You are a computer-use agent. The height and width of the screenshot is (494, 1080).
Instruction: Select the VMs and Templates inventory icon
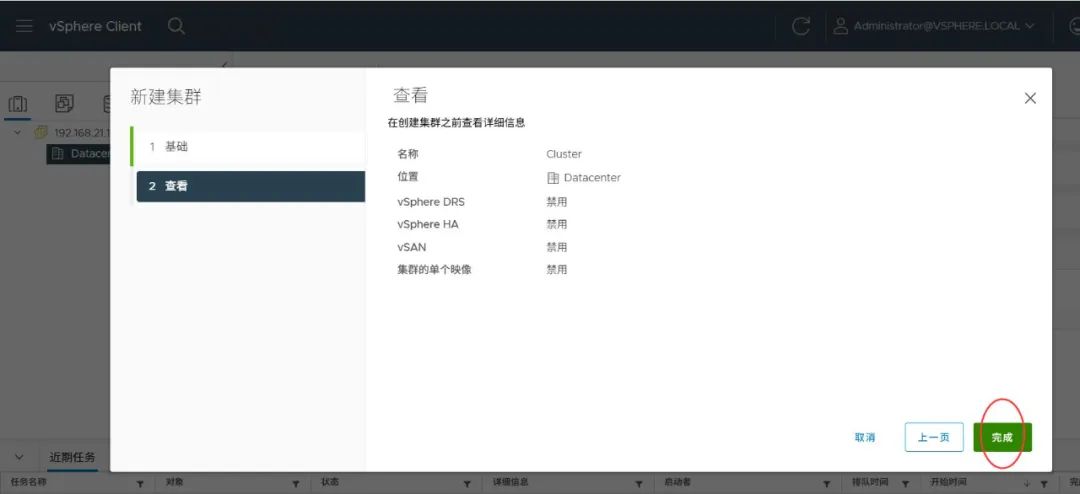[x=64, y=104]
